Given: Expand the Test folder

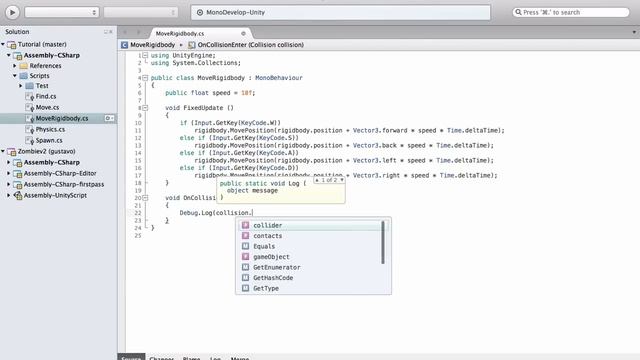Looking at the screenshot, I should point(21,86).
